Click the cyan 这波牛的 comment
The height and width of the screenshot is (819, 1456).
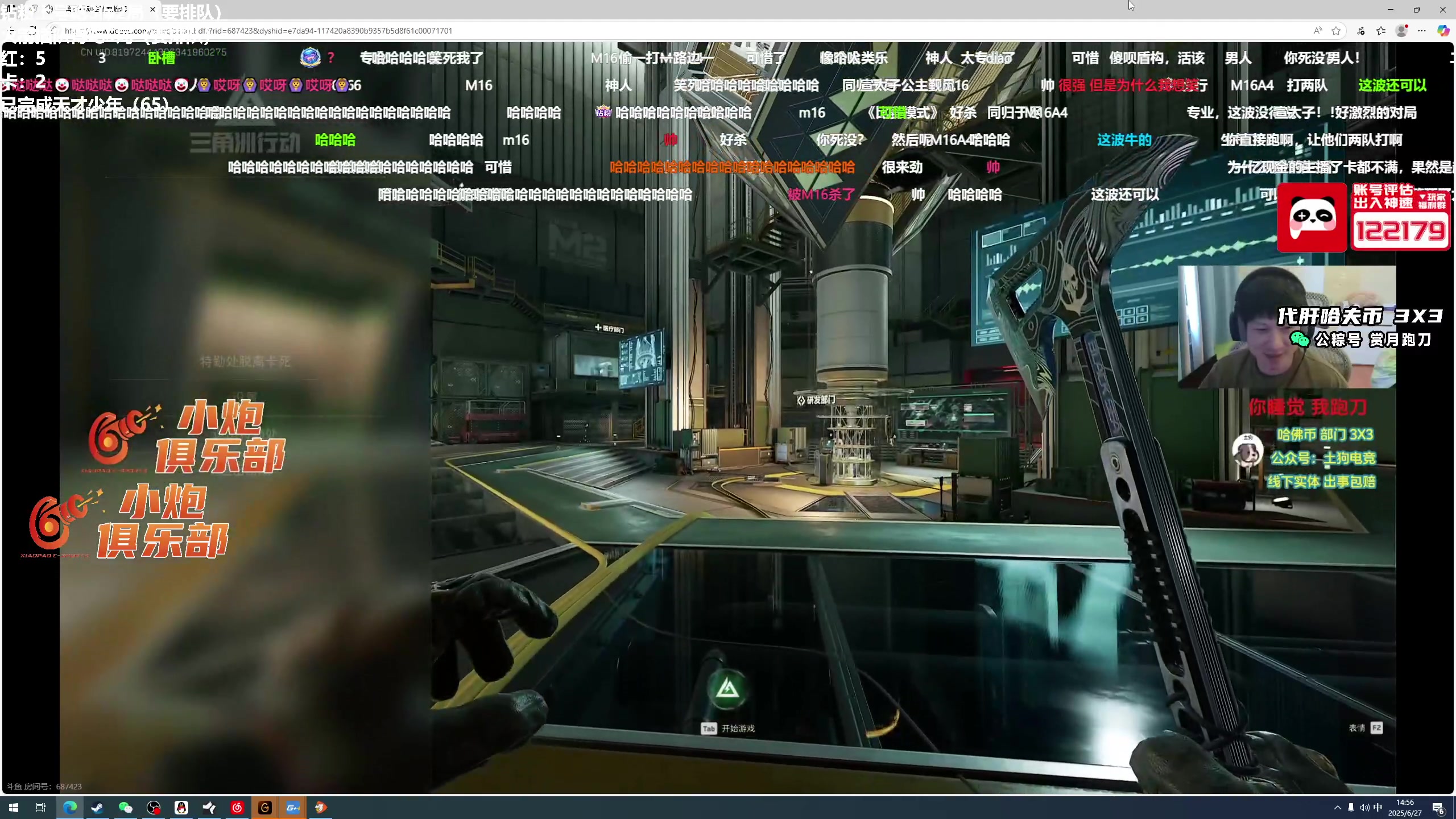point(1124,140)
